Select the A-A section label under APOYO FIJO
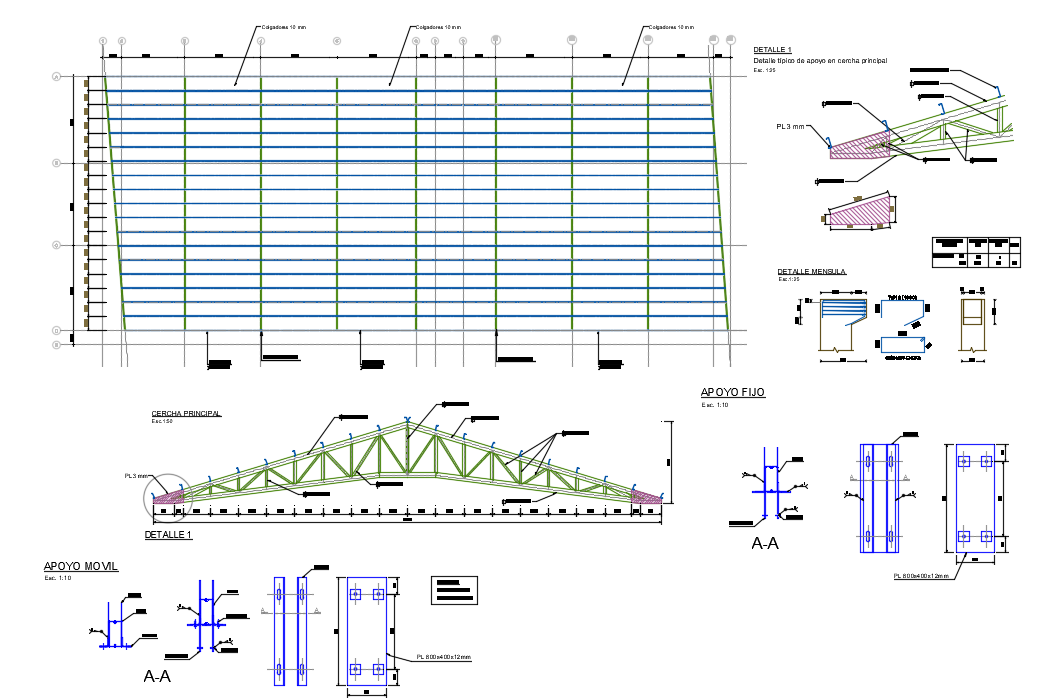The height and width of the screenshot is (700, 1044). pyautogui.click(x=765, y=544)
